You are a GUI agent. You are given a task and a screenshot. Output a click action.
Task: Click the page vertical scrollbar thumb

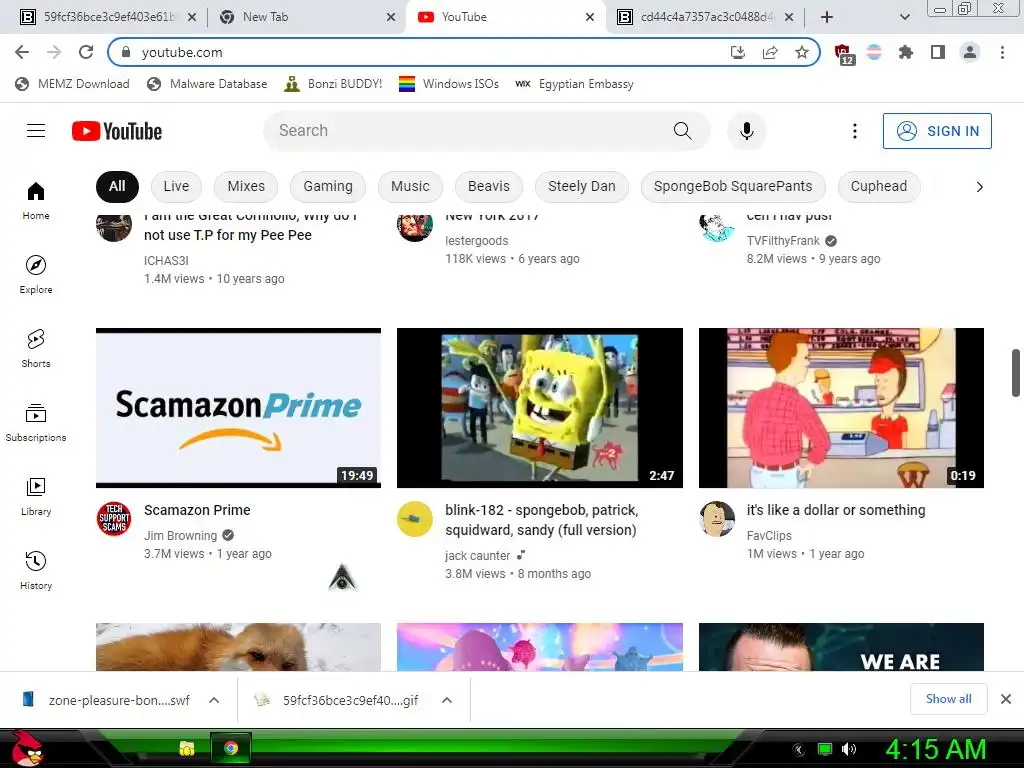tap(1016, 373)
